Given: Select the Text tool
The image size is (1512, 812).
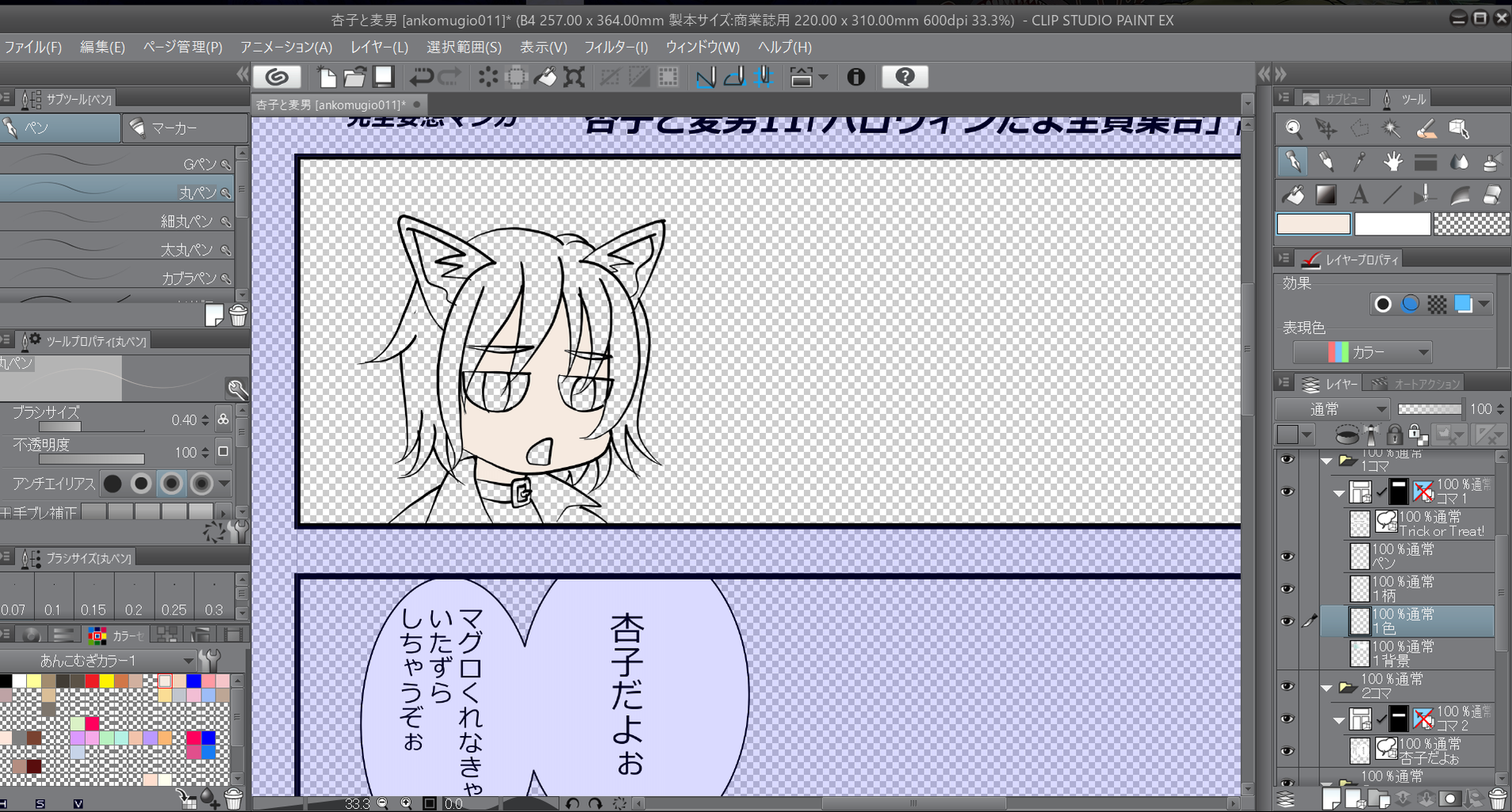Looking at the screenshot, I should point(1359,194).
